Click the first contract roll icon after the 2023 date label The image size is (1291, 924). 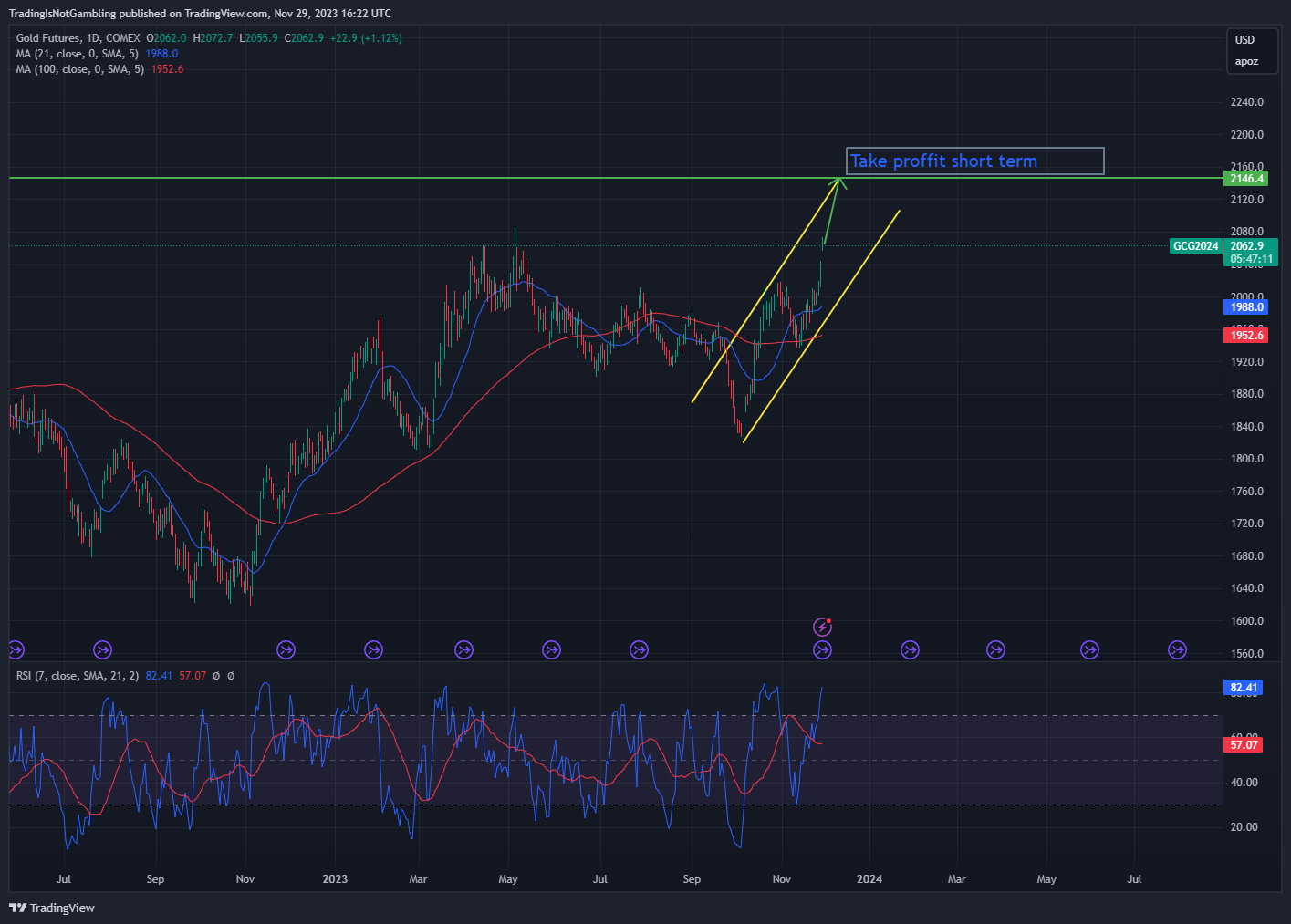click(373, 650)
